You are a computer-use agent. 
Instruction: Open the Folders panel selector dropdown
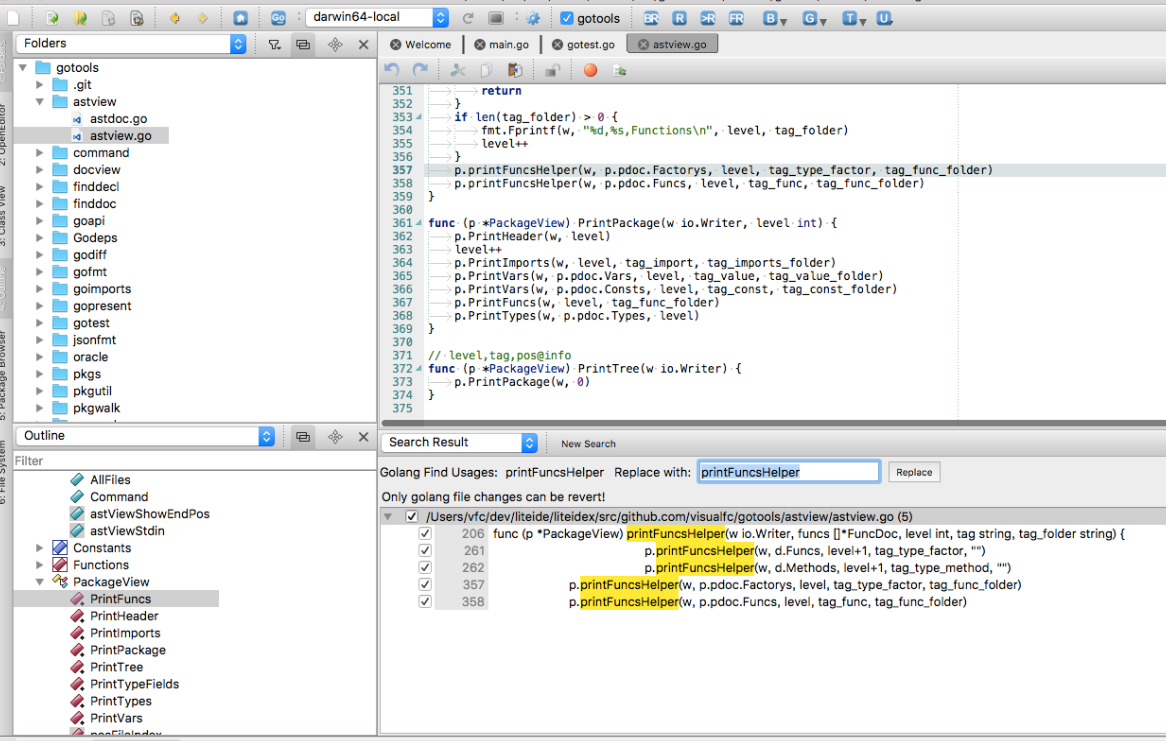[x=132, y=44]
